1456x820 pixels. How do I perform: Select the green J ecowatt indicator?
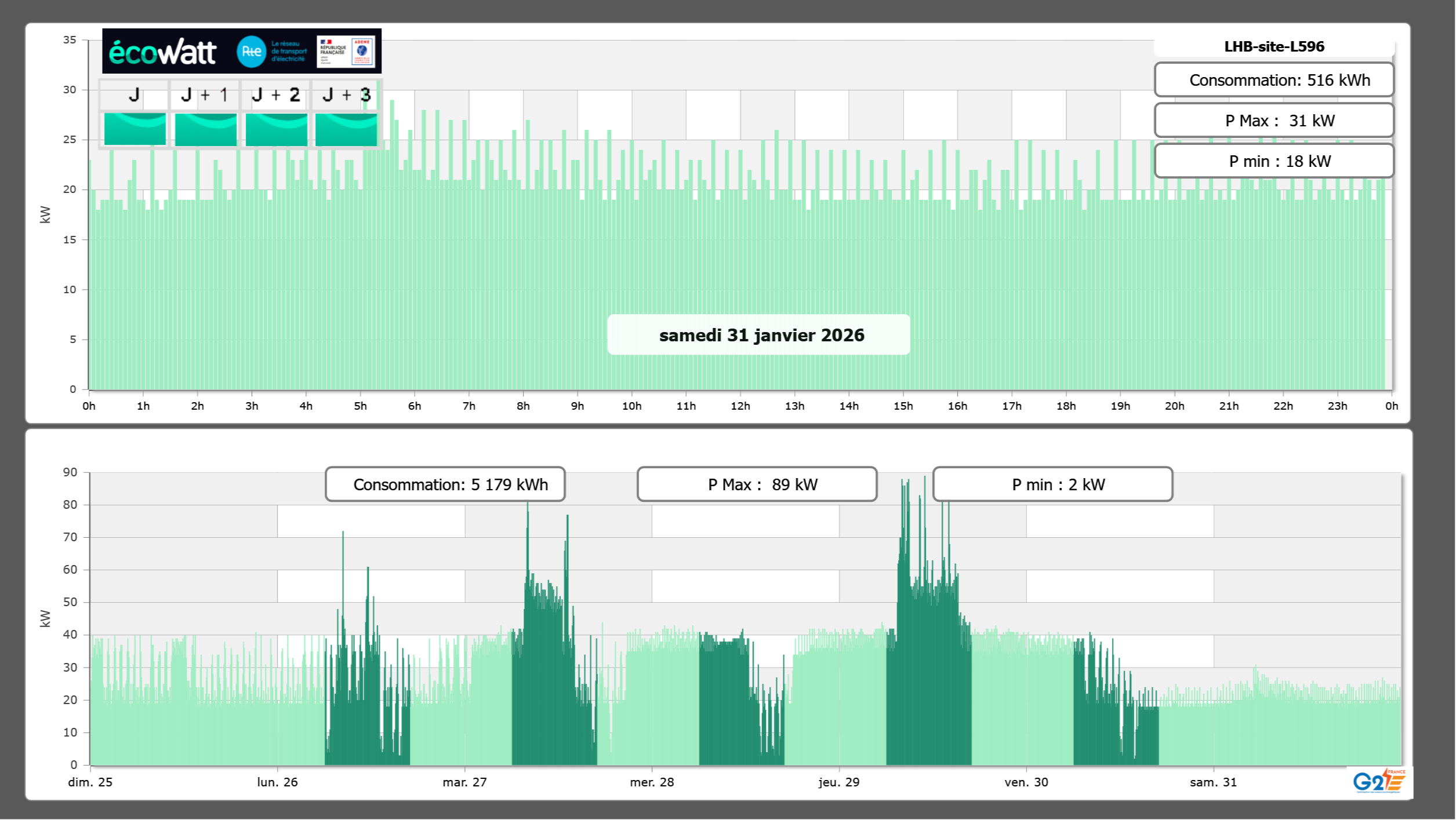(135, 129)
